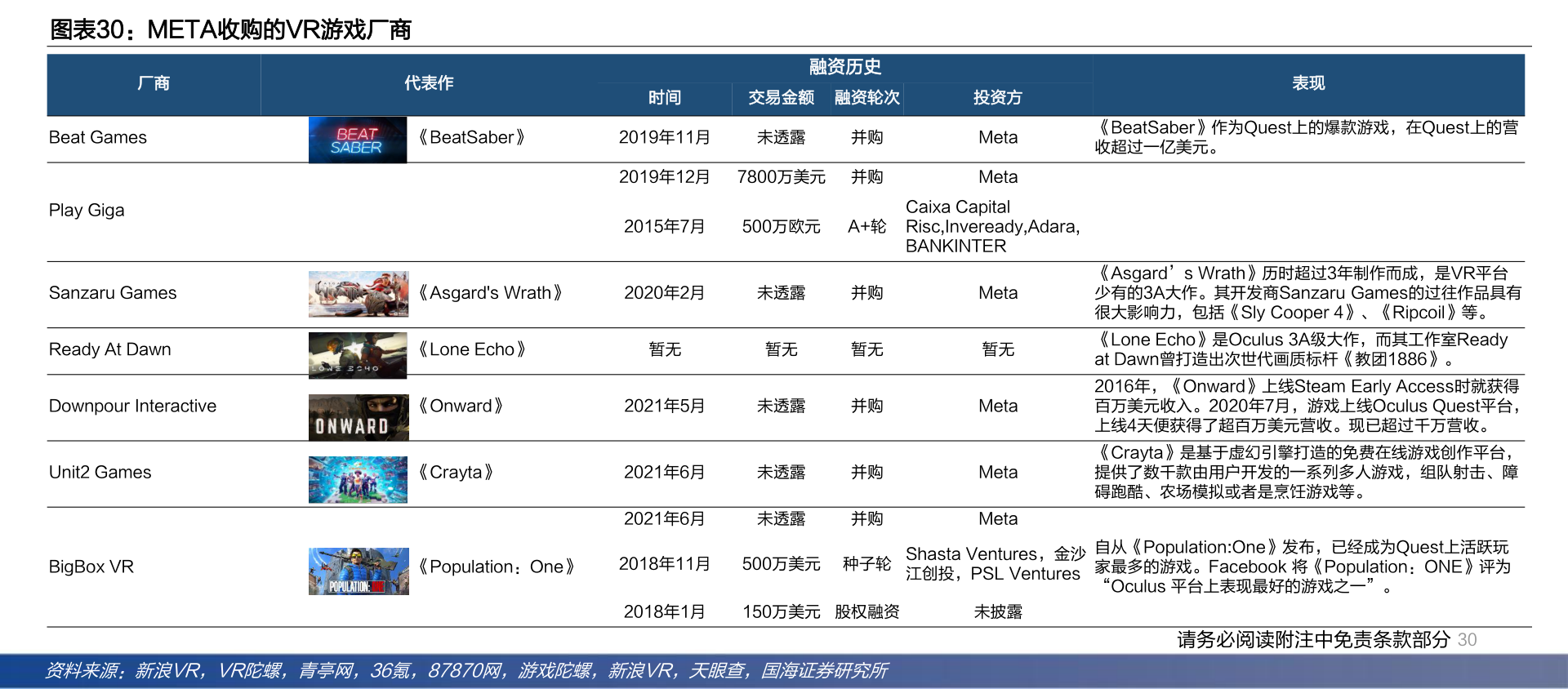Select the 时间 sub-header

tap(665, 98)
